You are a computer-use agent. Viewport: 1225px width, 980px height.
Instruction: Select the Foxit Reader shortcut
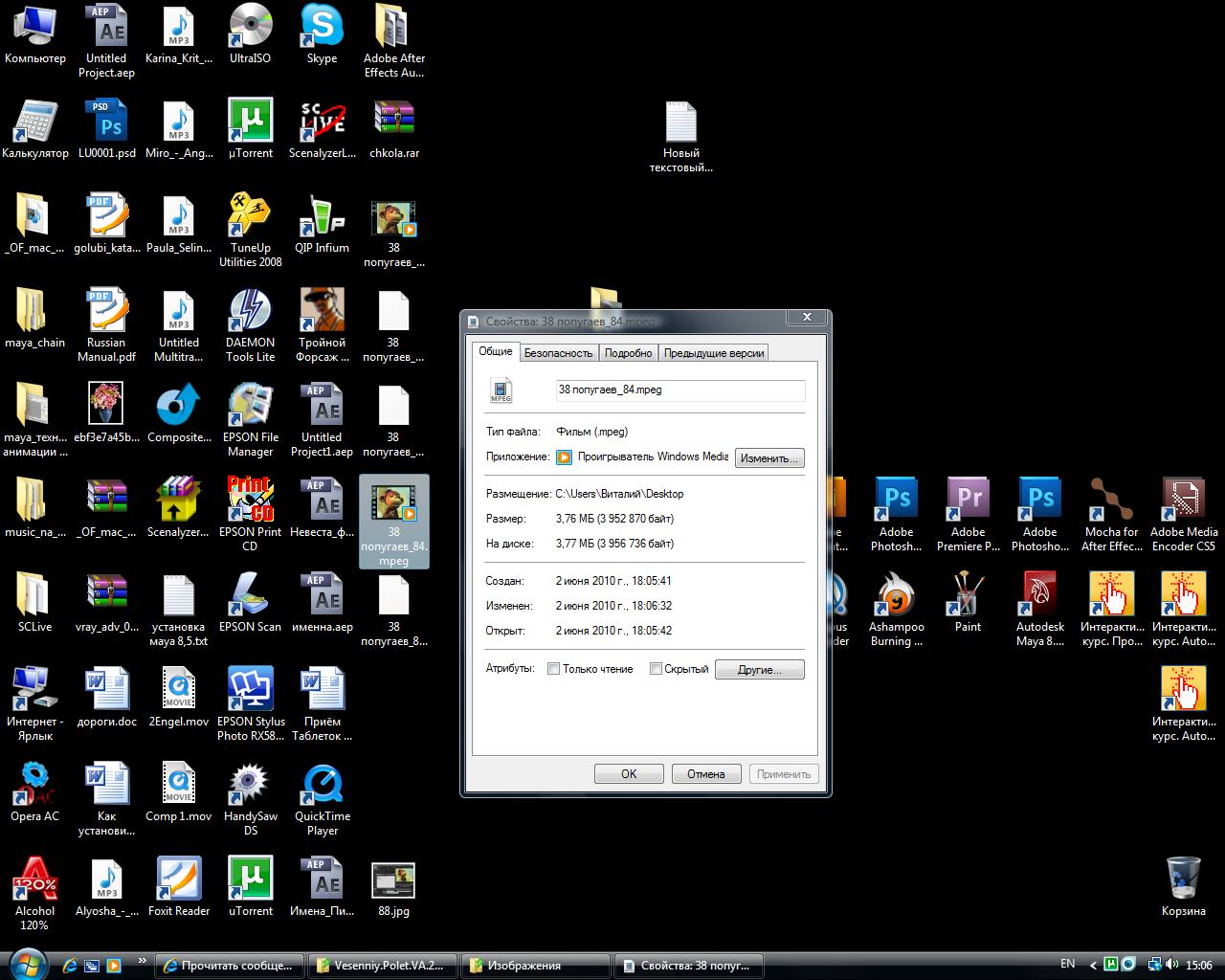[x=178, y=887]
